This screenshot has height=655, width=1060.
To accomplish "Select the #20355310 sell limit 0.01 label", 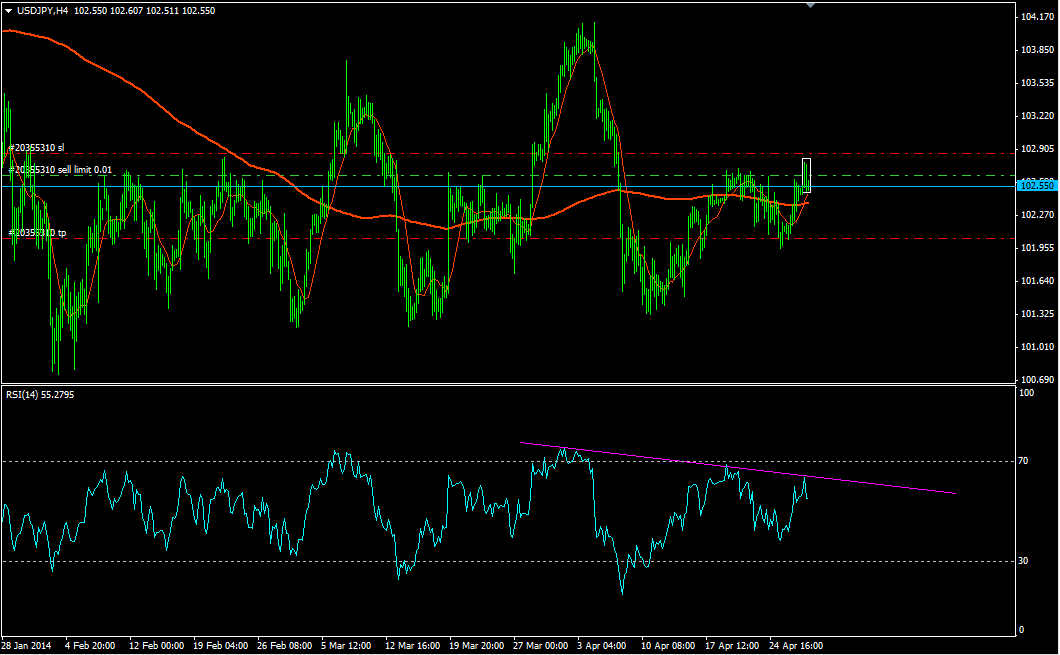I will coord(61,170).
